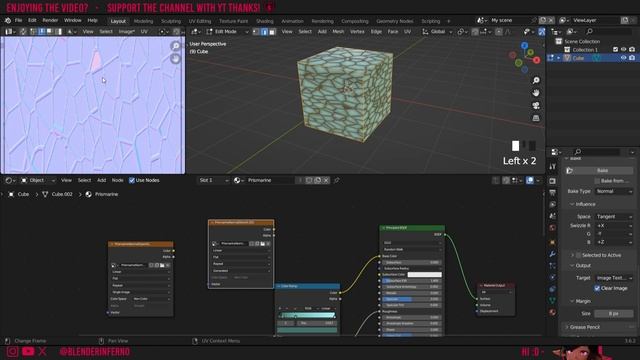Viewport: 640px width, 360px height.
Task: Switch perspective/orthographic grid icon in 3D viewport
Action: click(536, 118)
